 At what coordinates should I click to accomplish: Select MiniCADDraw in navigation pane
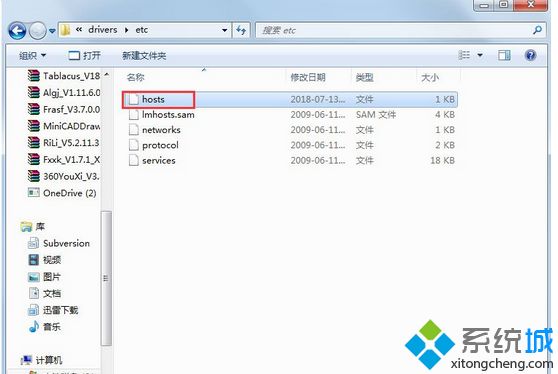point(72,126)
